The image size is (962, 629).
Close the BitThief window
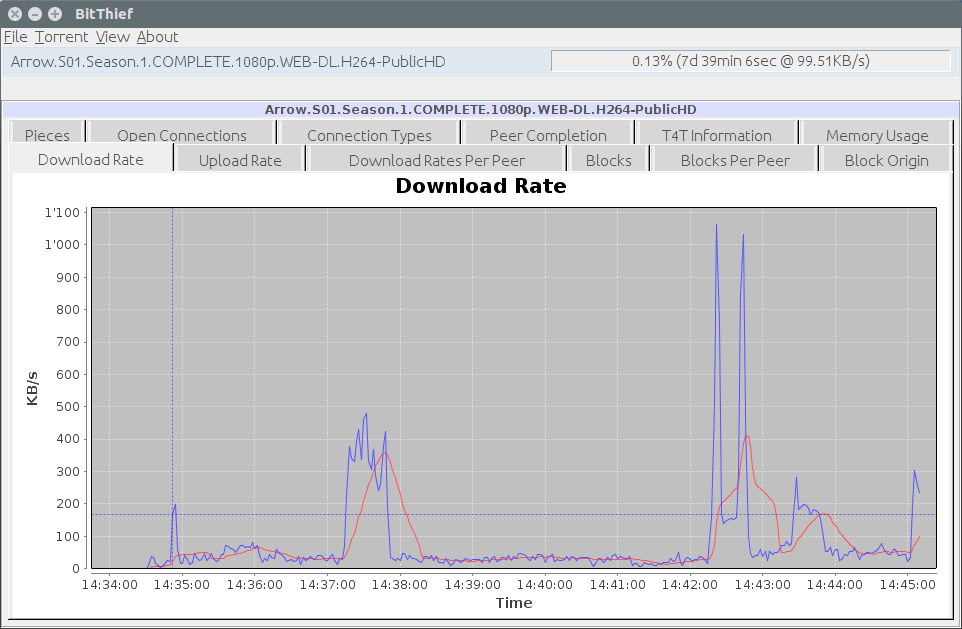pos(15,14)
